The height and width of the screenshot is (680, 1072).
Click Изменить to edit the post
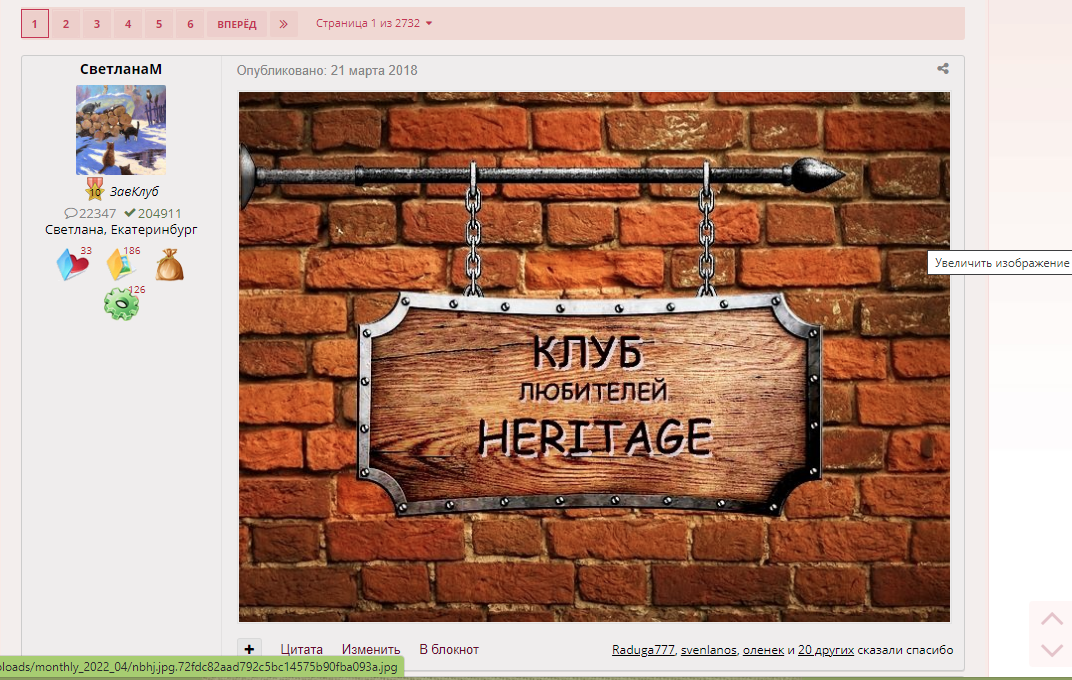pyautogui.click(x=371, y=650)
